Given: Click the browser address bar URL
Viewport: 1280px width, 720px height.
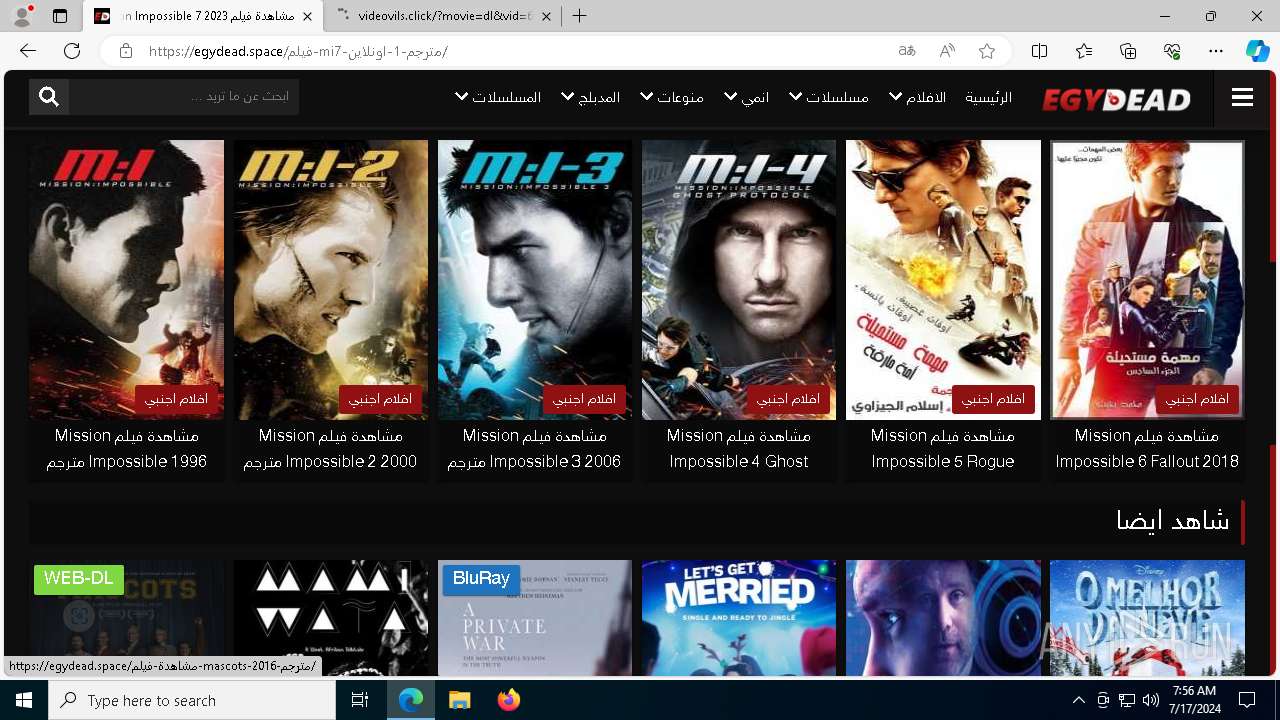Looking at the screenshot, I should [x=298, y=51].
